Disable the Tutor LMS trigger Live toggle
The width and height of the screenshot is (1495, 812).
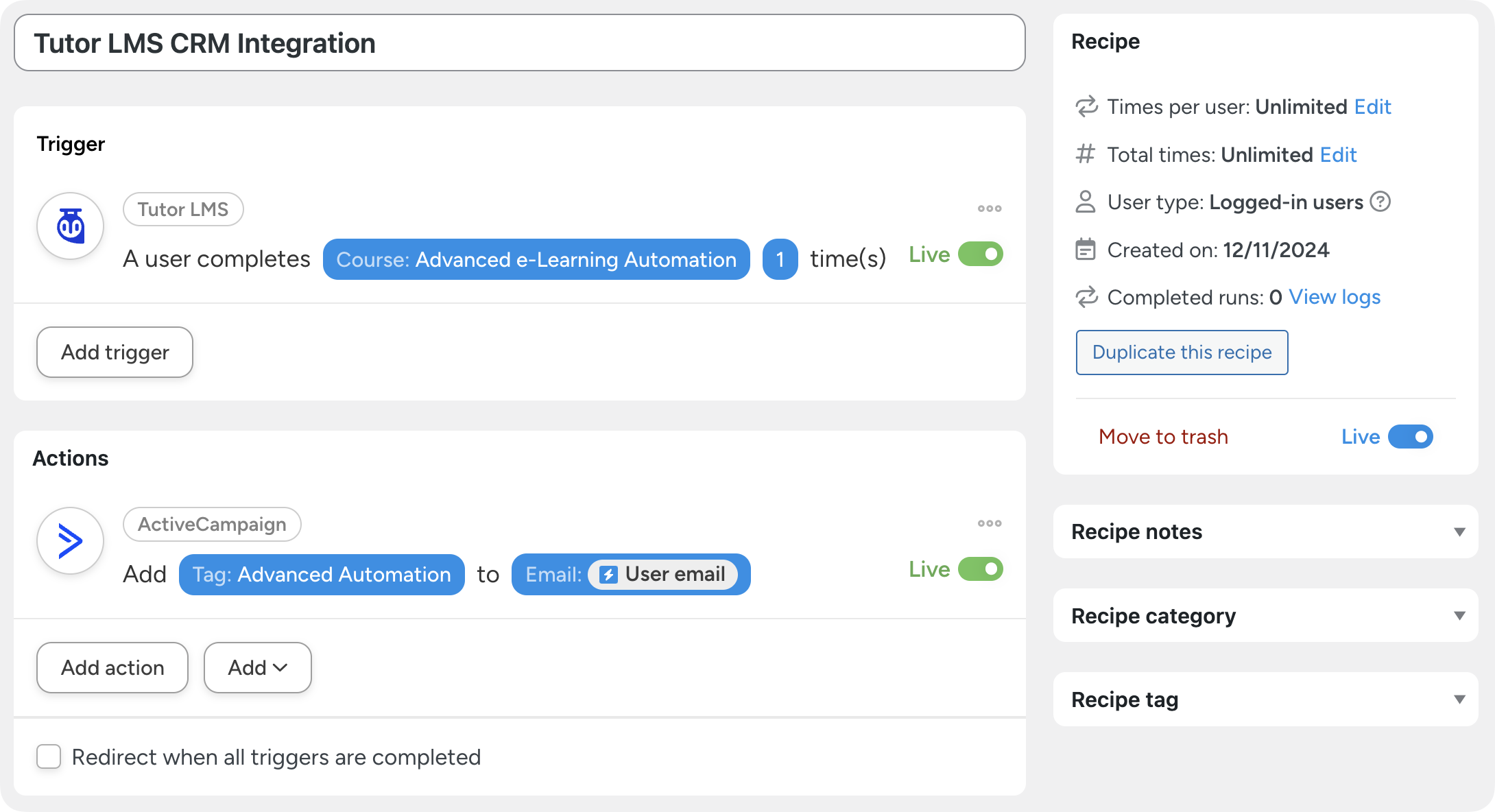[x=981, y=254]
